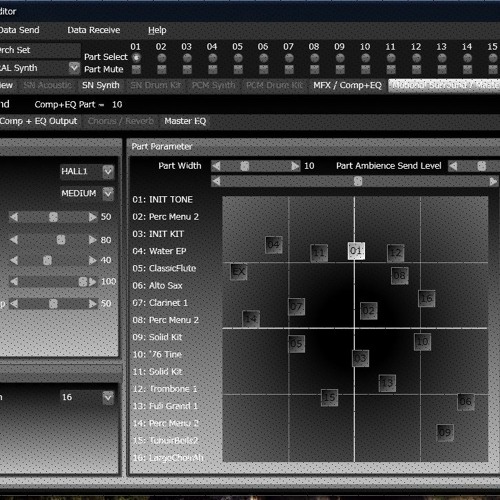Click Part Width right increment arrow
The image size is (500, 500).
295,166
